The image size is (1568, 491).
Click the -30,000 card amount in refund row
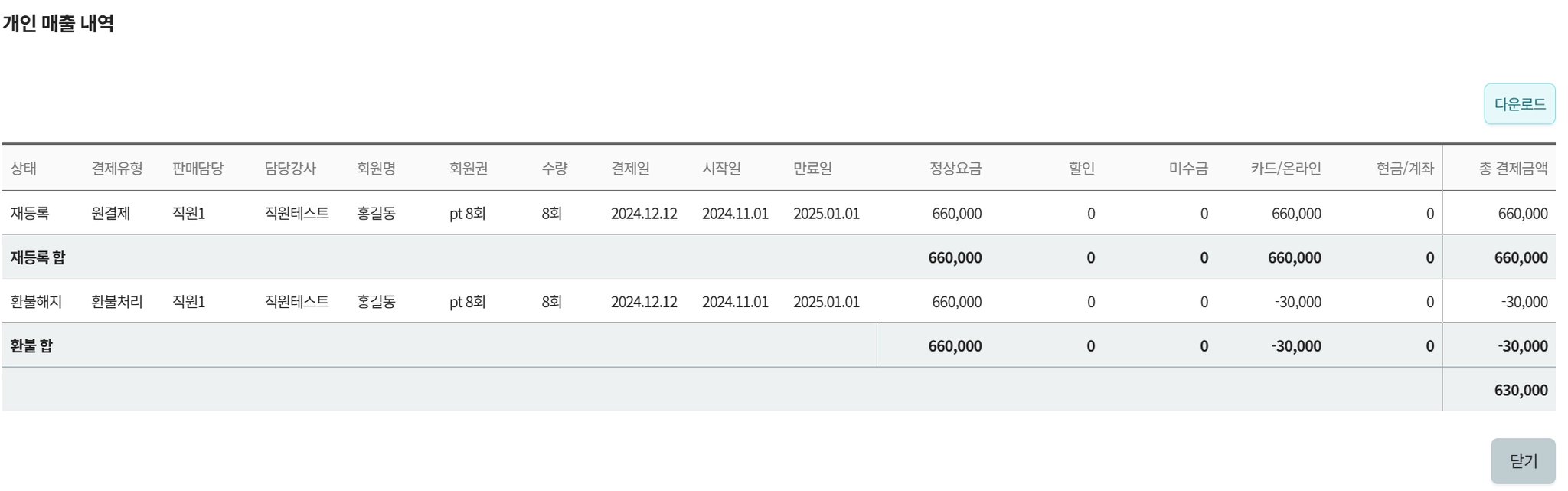pos(1298,302)
